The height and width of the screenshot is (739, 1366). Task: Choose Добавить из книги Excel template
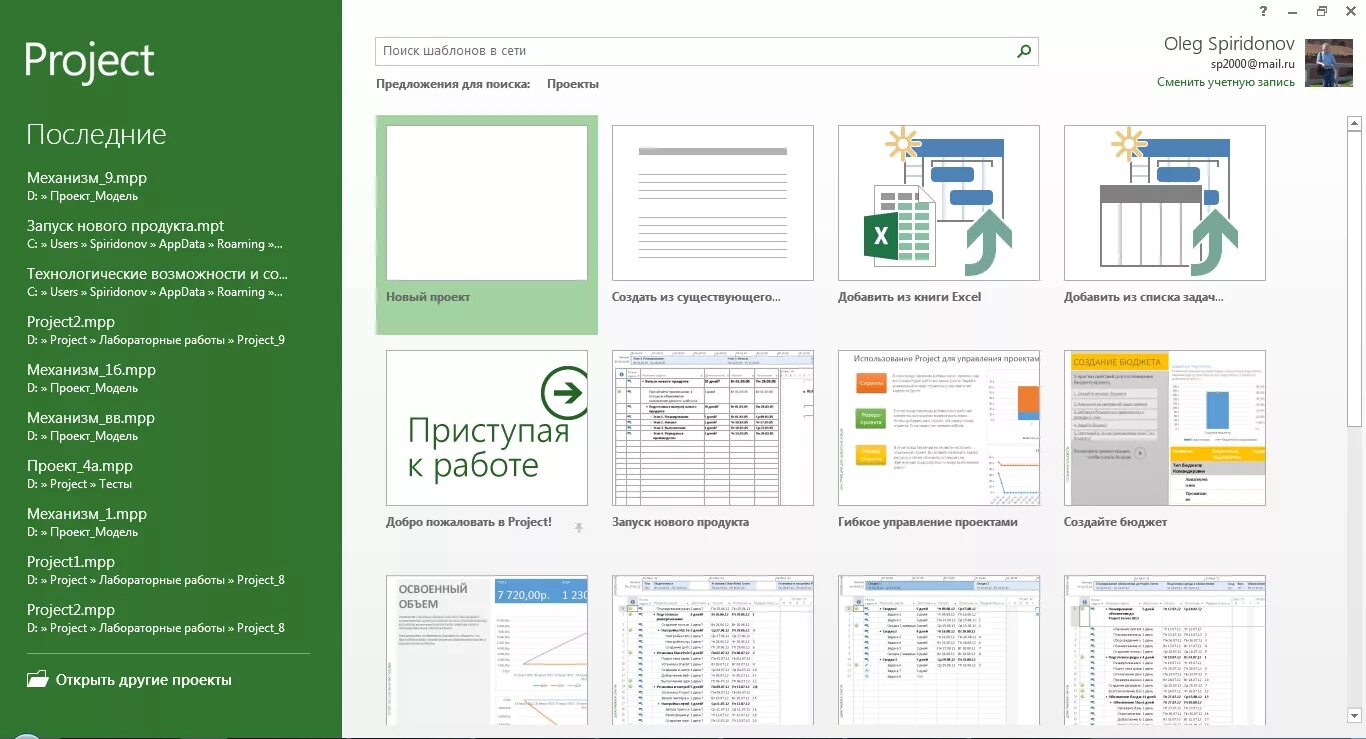(x=939, y=214)
